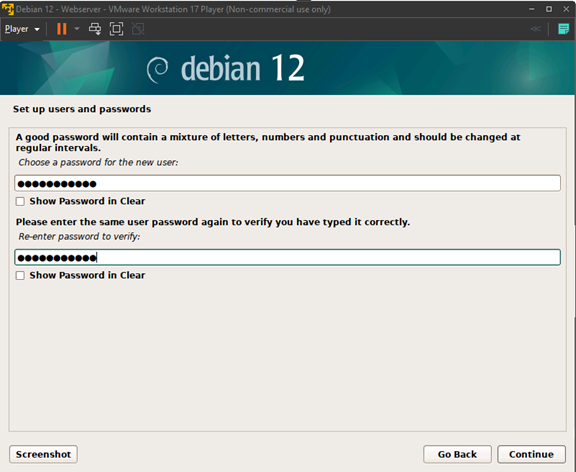Toggle Unity mode icon
The height and width of the screenshot is (472, 576).
[x=138, y=29]
